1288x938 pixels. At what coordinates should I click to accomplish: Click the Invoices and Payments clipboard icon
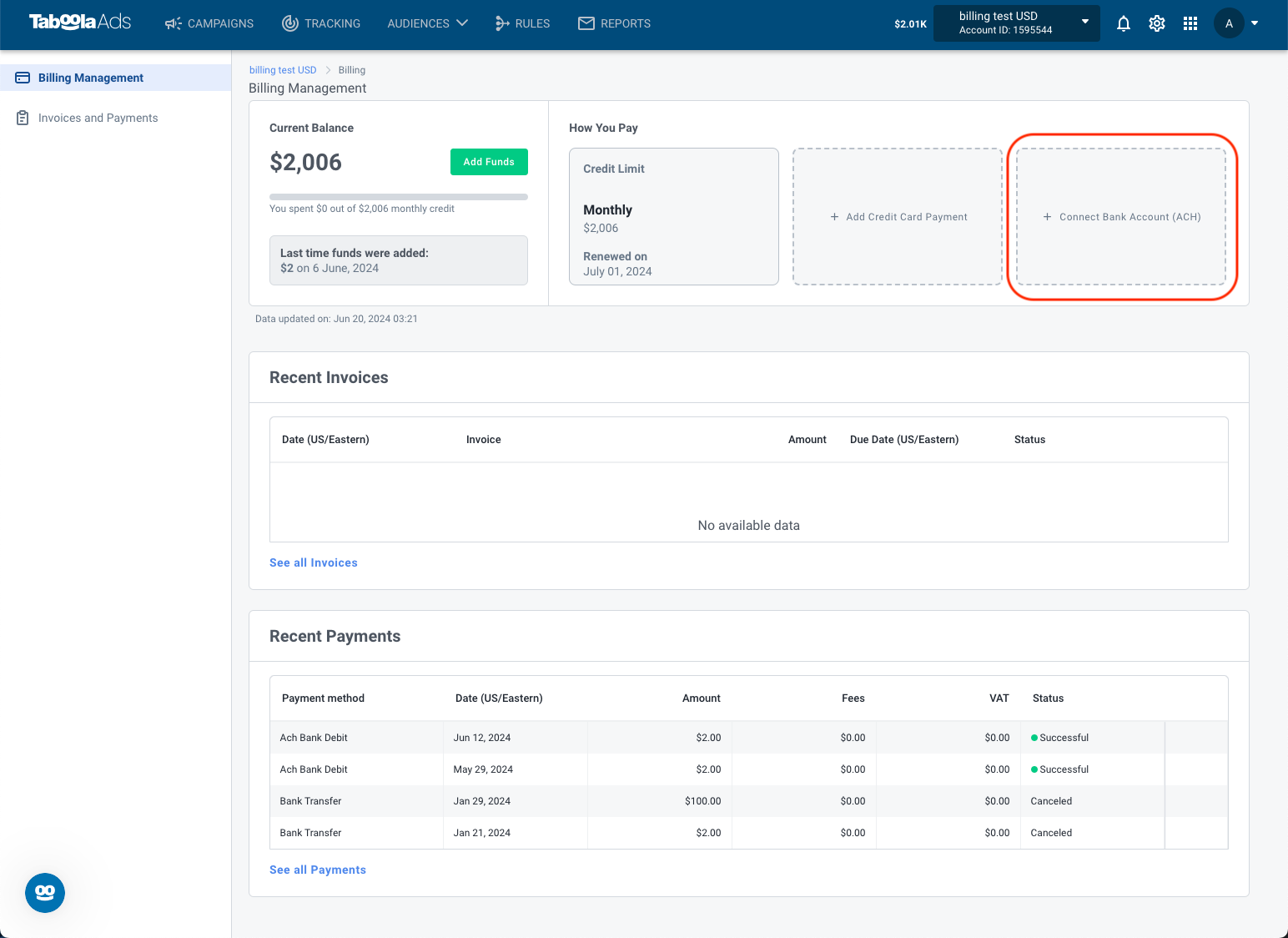23,118
